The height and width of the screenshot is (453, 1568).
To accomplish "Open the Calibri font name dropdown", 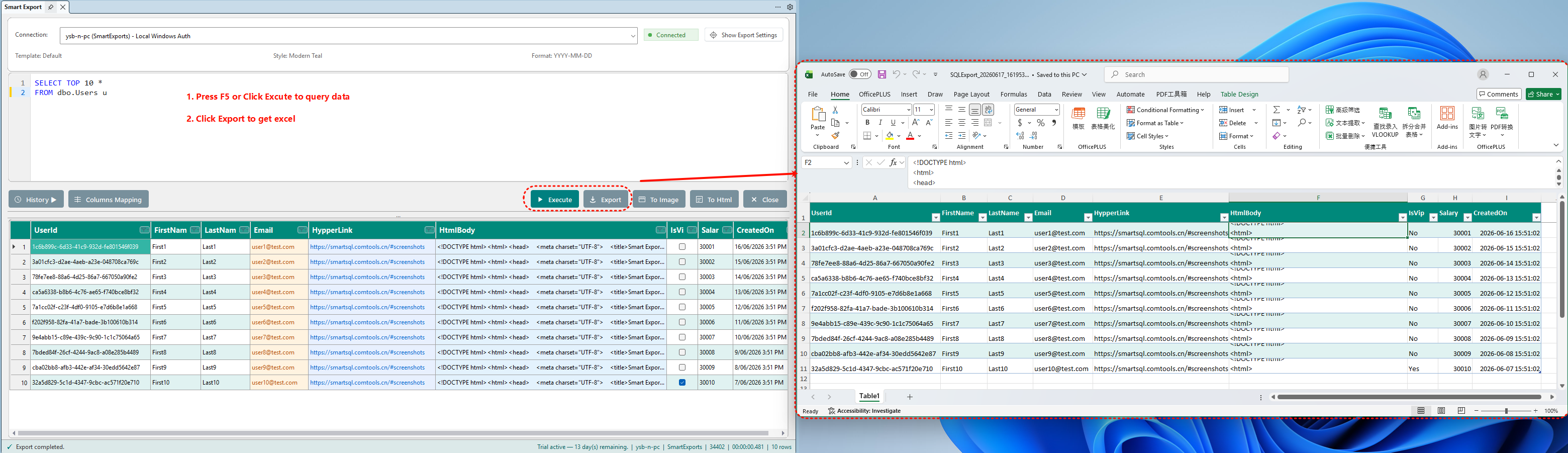I will pos(908,110).
